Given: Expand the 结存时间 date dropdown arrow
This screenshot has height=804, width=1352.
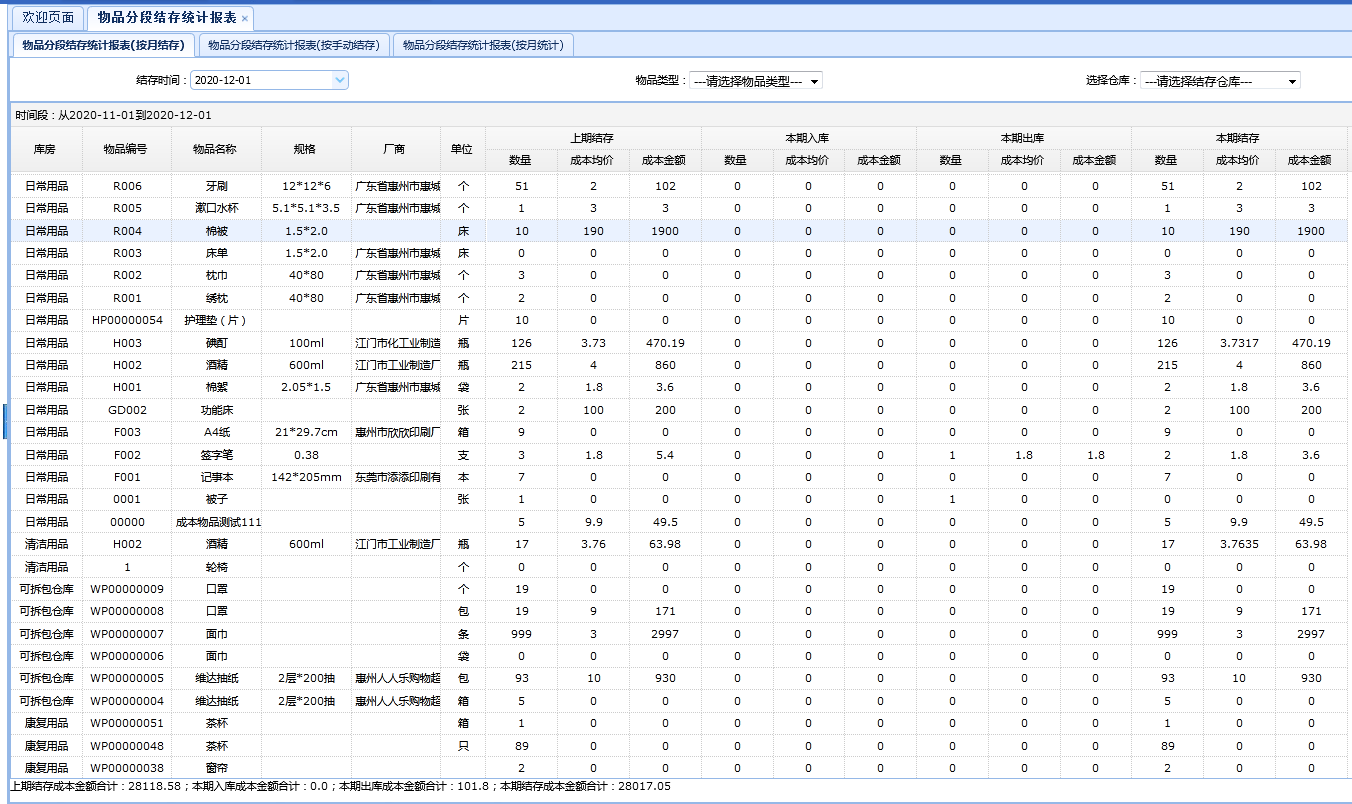Looking at the screenshot, I should coord(339,80).
